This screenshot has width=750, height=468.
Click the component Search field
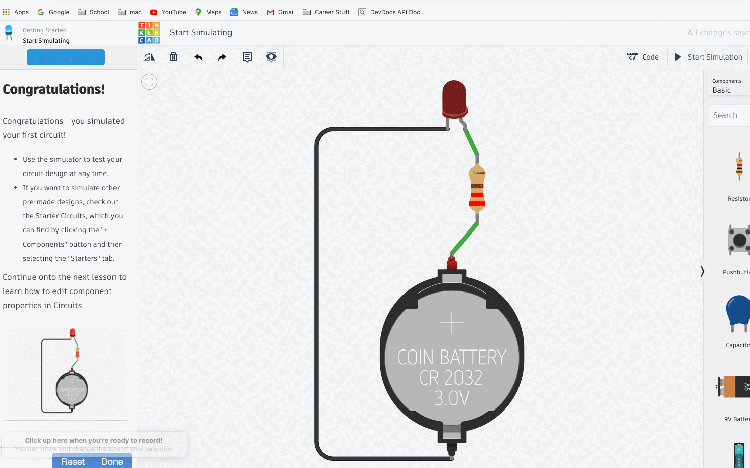pyautogui.click(x=730, y=115)
